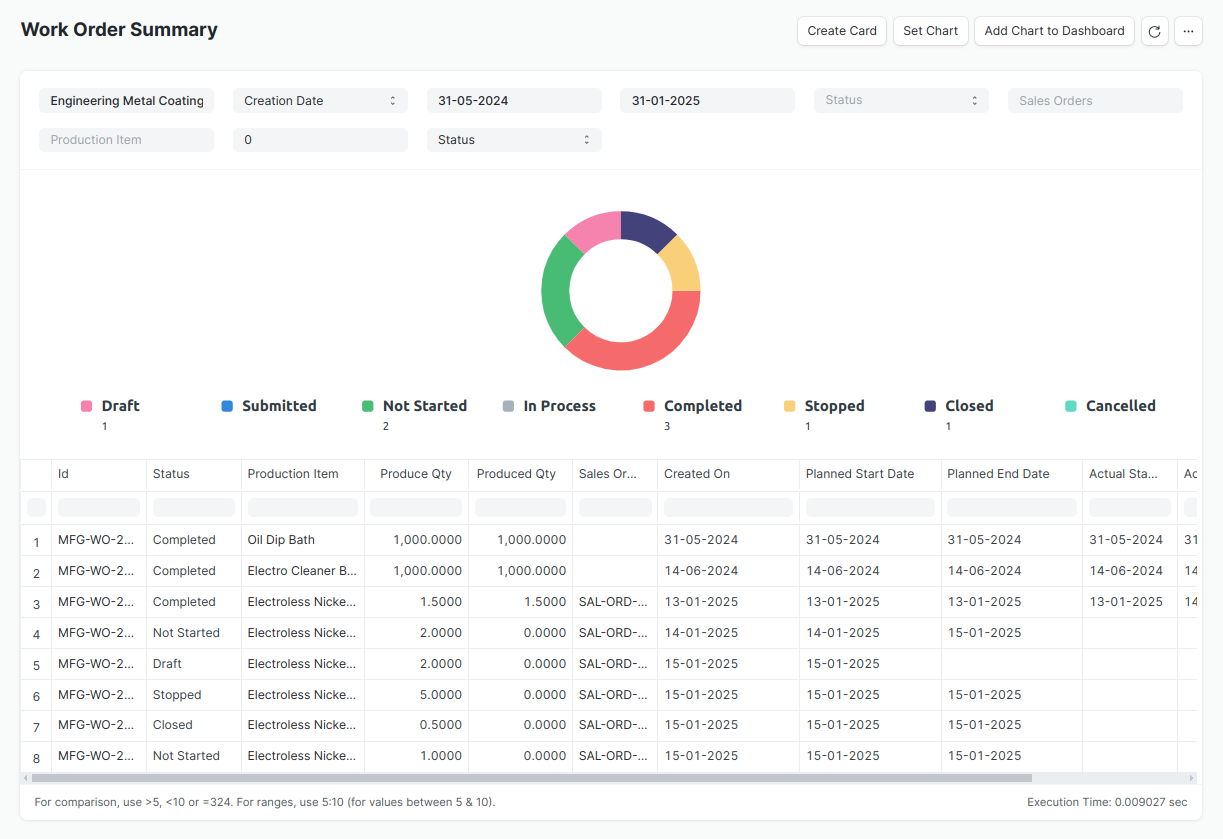Viewport: 1223px width, 839px height.
Task: Click the Status column filter box
Action: (x=194, y=507)
